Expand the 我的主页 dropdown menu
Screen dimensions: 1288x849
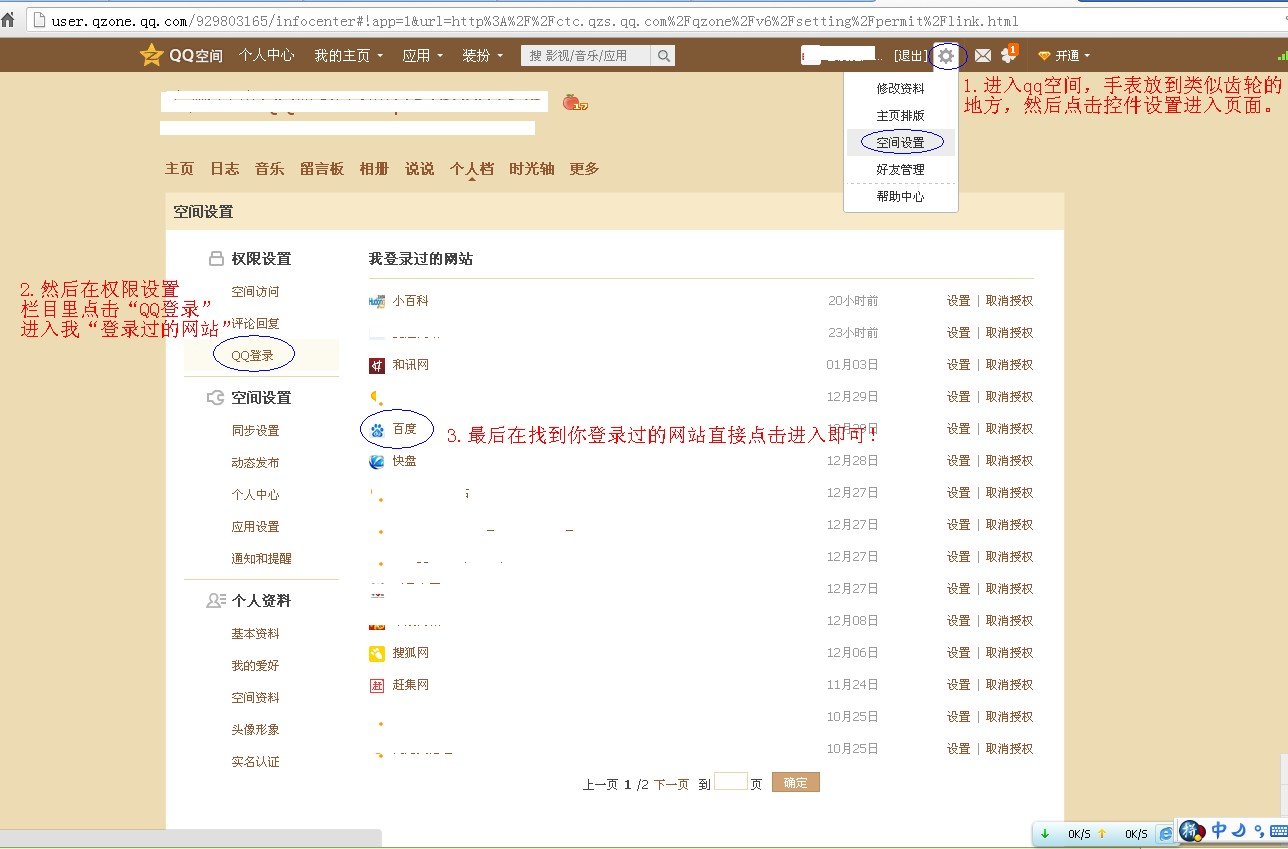tap(349, 56)
